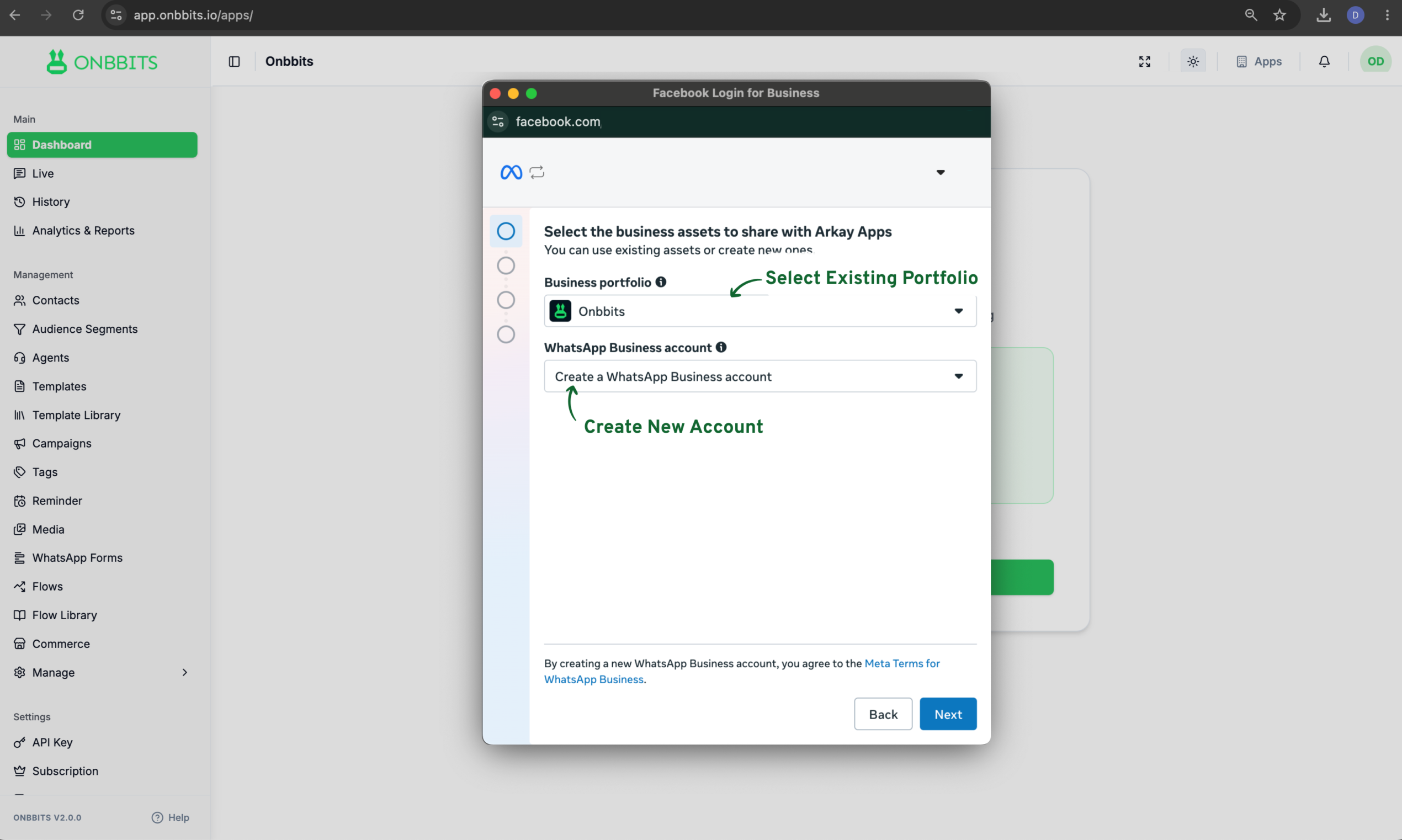
Task: Toggle the light/dark theme sun icon
Action: 1193,61
